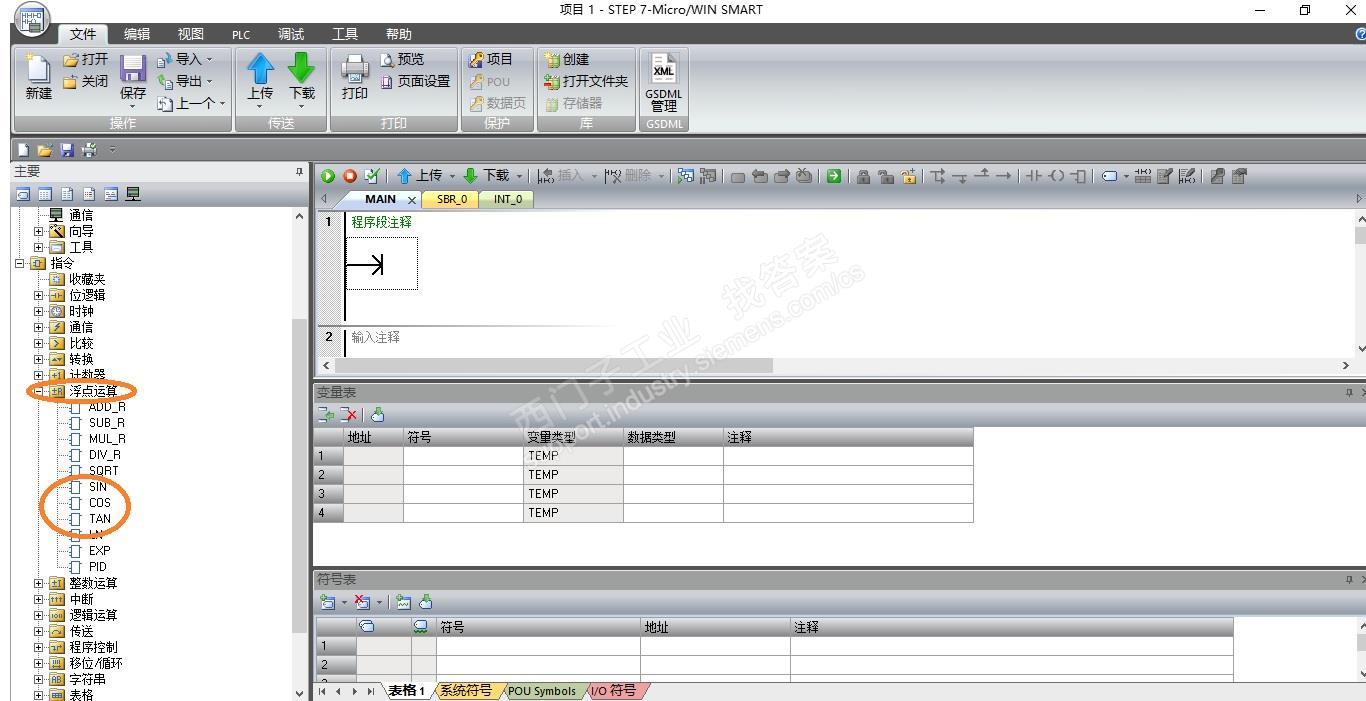The image size is (1366, 701).
Task: Click the red Stop PLC icon in editor toolbar
Action: click(350, 176)
